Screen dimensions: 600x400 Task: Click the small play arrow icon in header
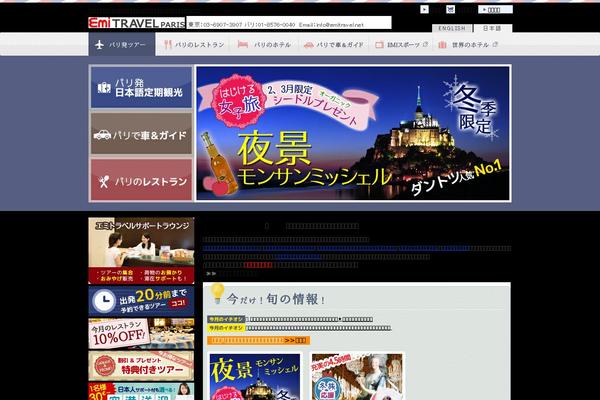pos(424,10)
